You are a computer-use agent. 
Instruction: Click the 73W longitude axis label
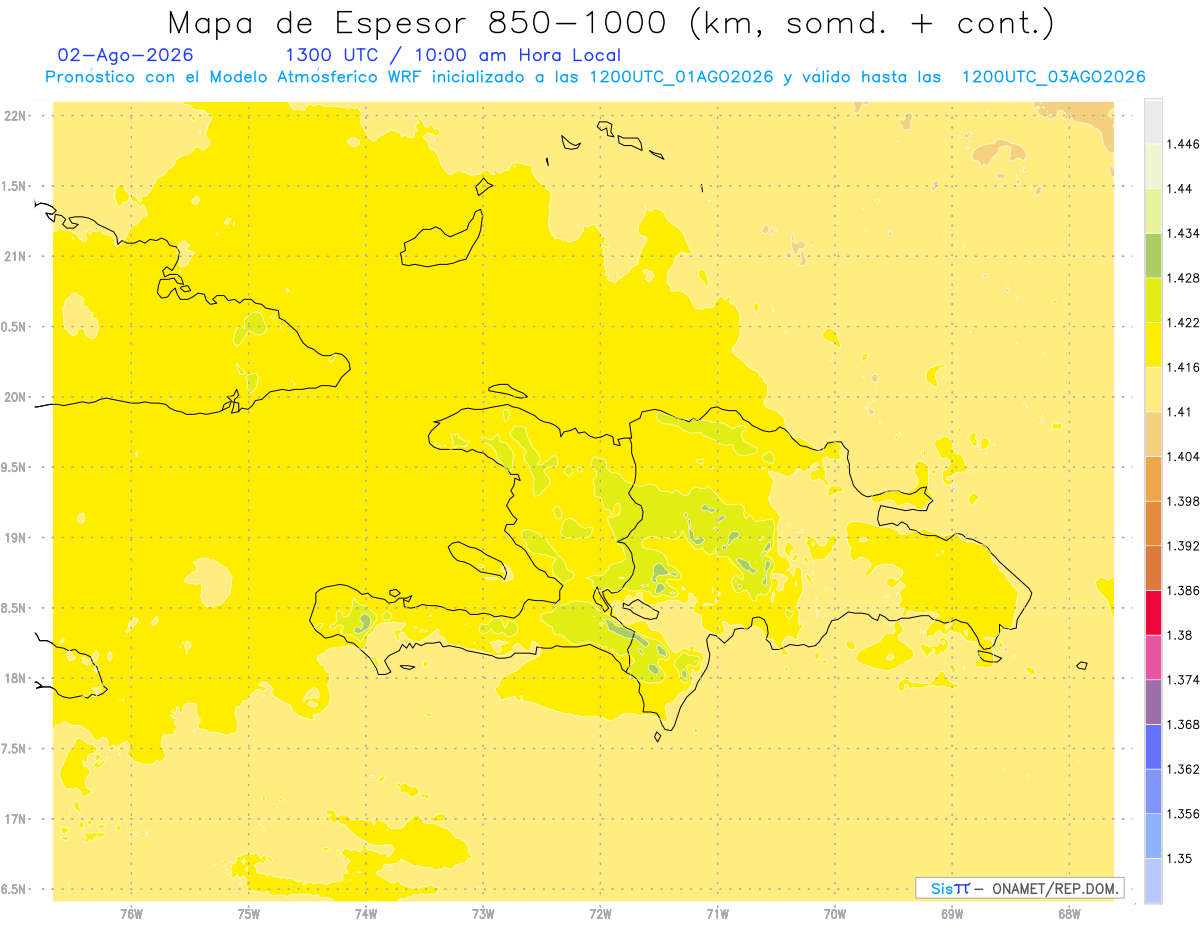pyautogui.click(x=483, y=913)
